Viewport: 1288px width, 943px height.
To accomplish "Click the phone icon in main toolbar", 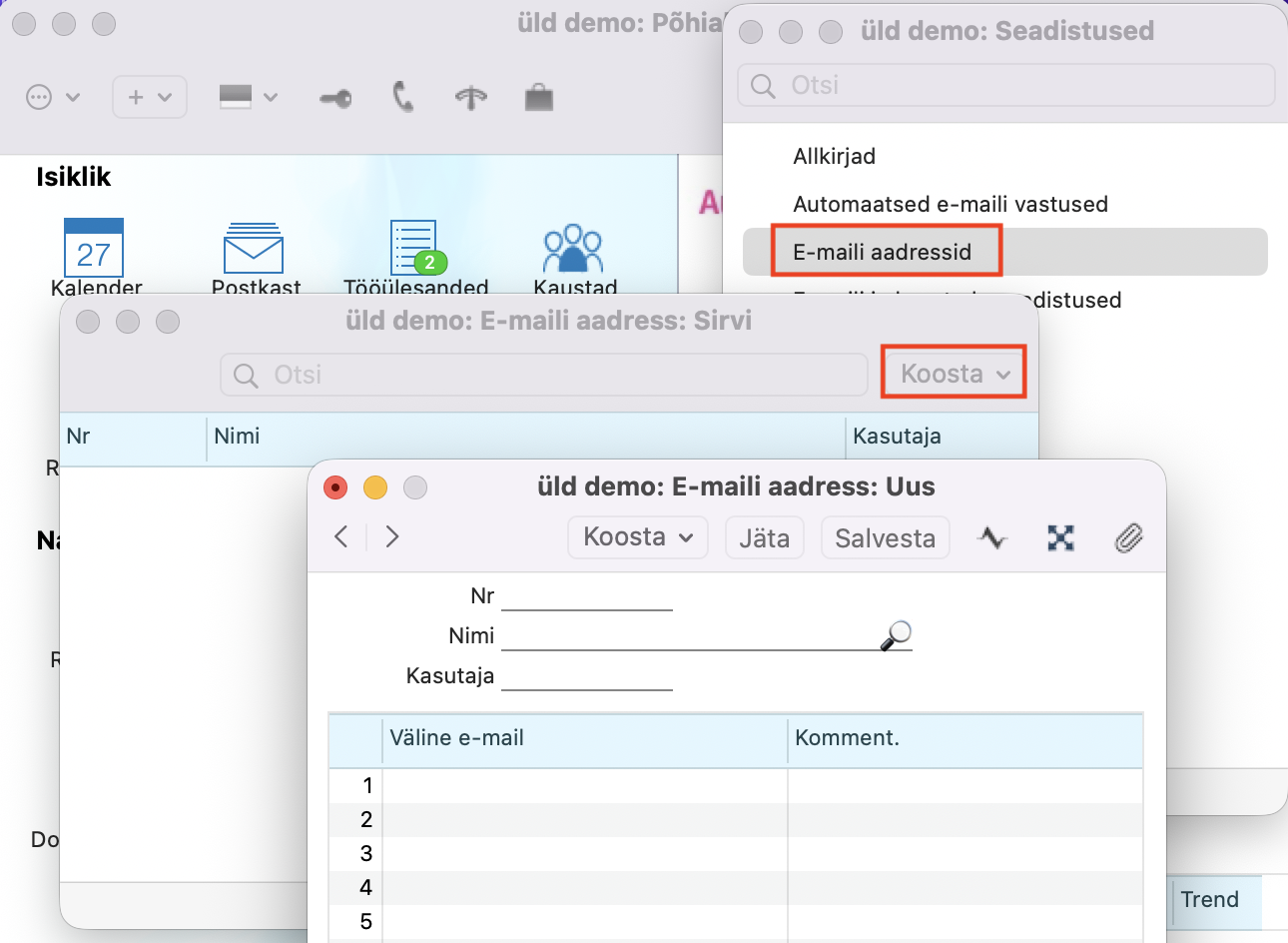I will pyautogui.click(x=402, y=97).
